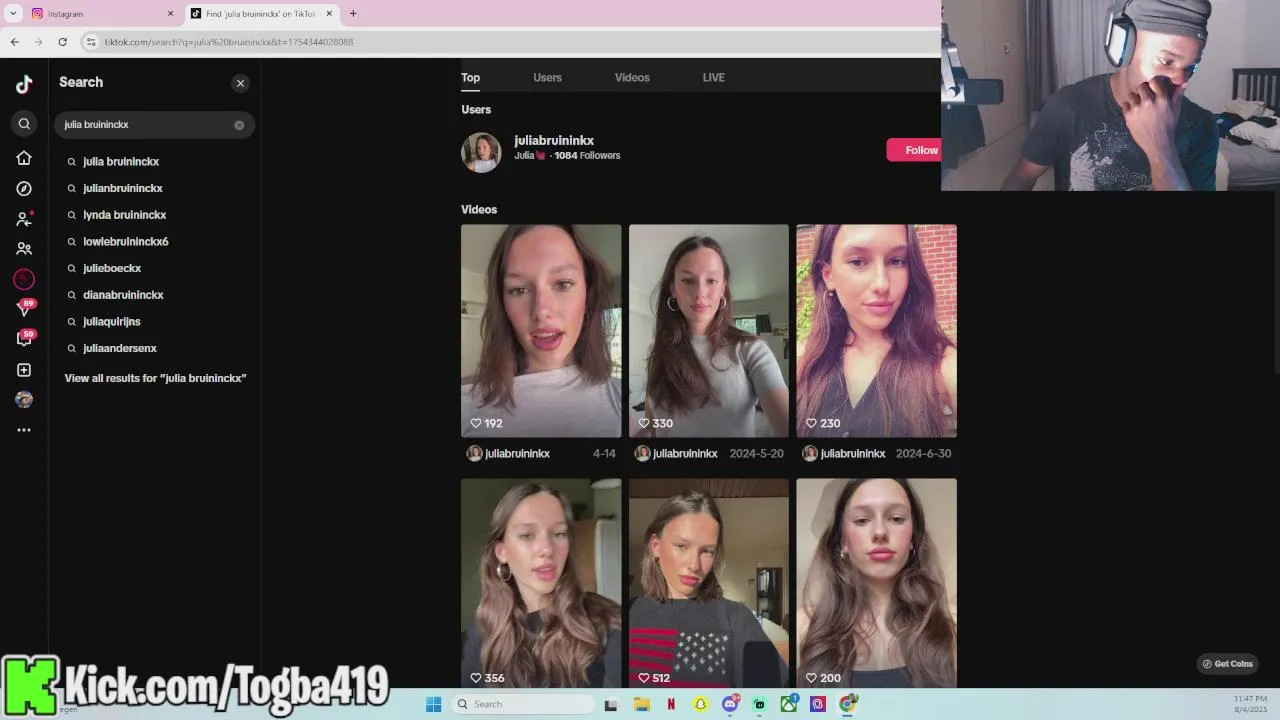
Task: Go back in the browser
Action: coord(14,42)
